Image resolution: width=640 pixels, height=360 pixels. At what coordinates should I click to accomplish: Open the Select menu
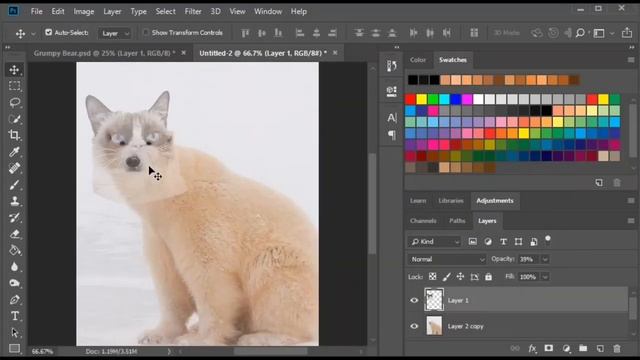[x=165, y=11]
